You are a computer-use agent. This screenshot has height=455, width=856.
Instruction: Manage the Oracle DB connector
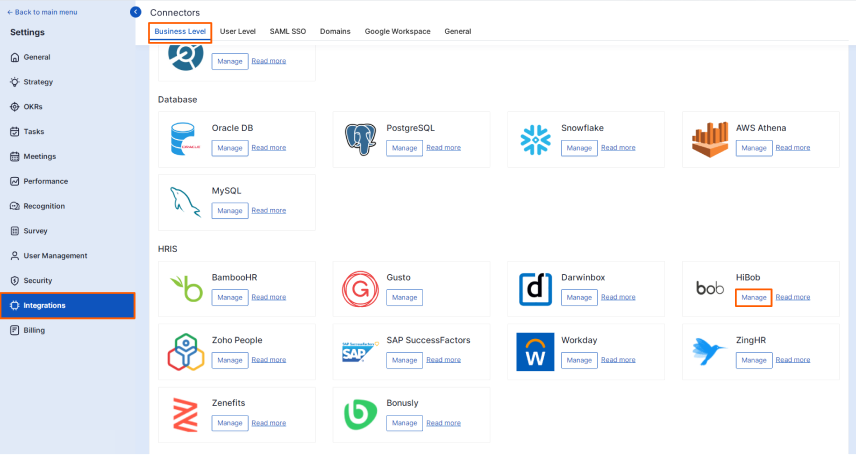230,148
